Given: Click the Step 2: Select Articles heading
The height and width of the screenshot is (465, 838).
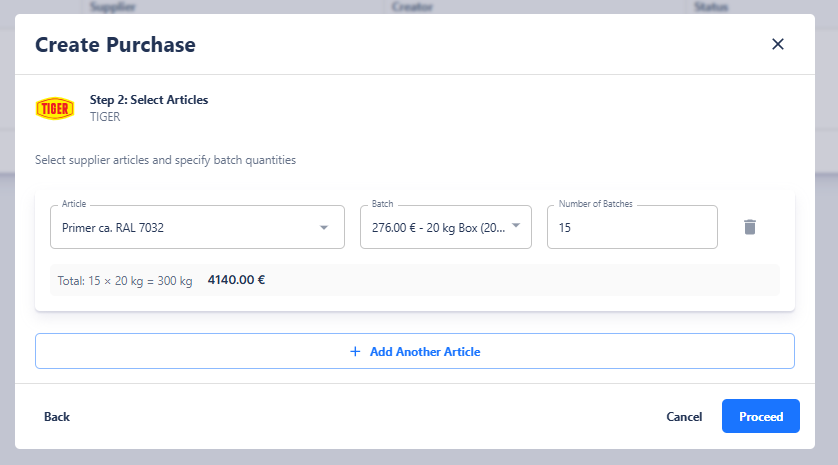Looking at the screenshot, I should [149, 100].
